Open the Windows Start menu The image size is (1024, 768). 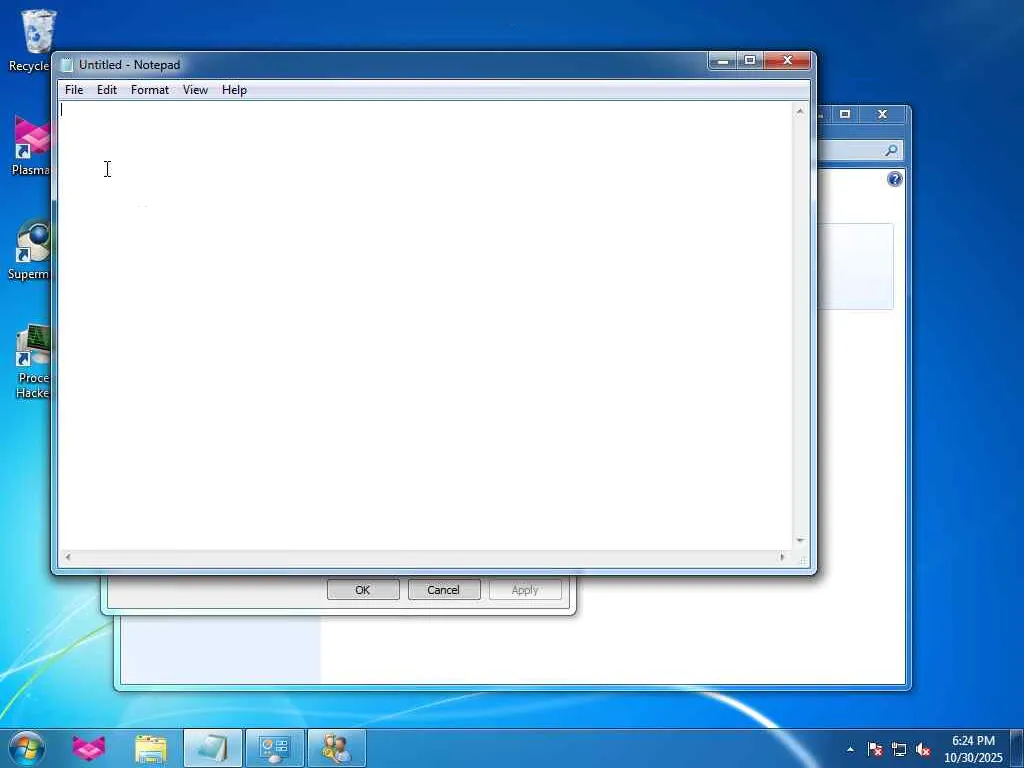coord(27,748)
